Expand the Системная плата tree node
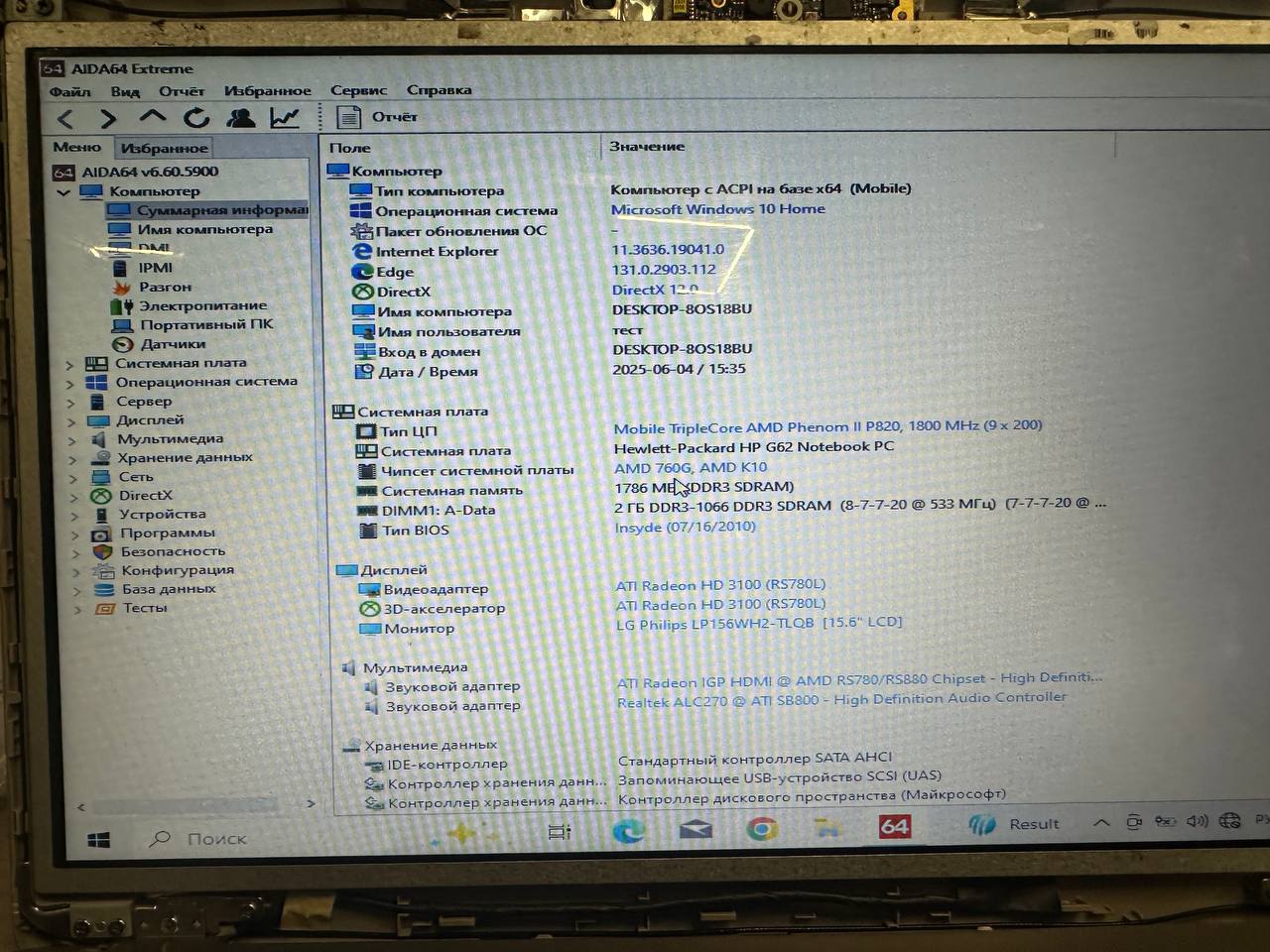1270x952 pixels. [x=70, y=365]
